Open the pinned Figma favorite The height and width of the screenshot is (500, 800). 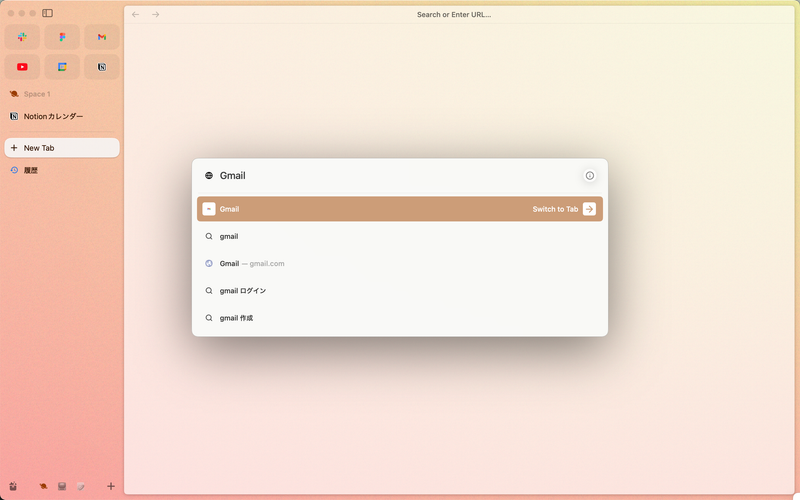[62, 37]
